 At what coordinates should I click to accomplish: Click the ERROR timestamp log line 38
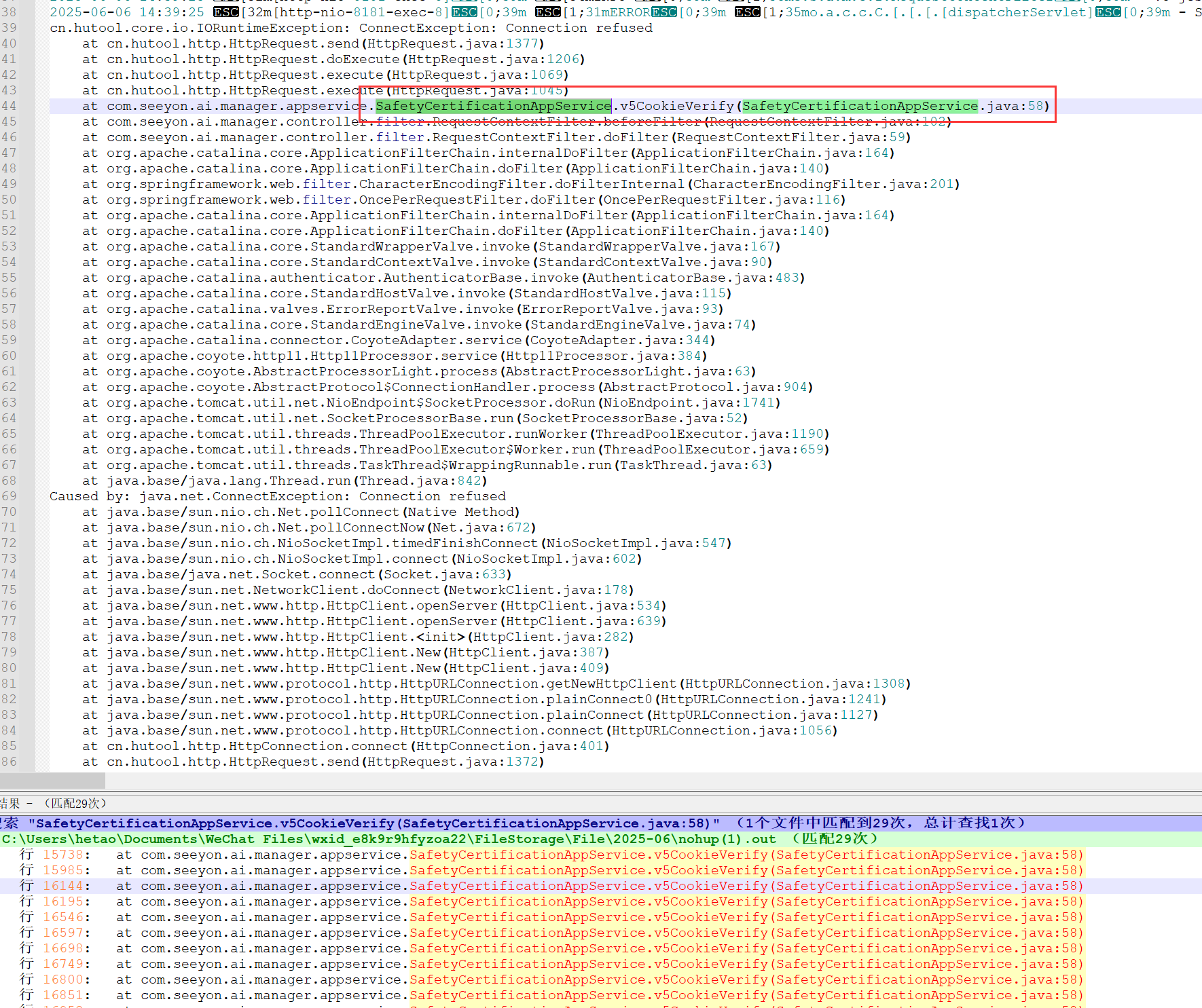(475, 12)
